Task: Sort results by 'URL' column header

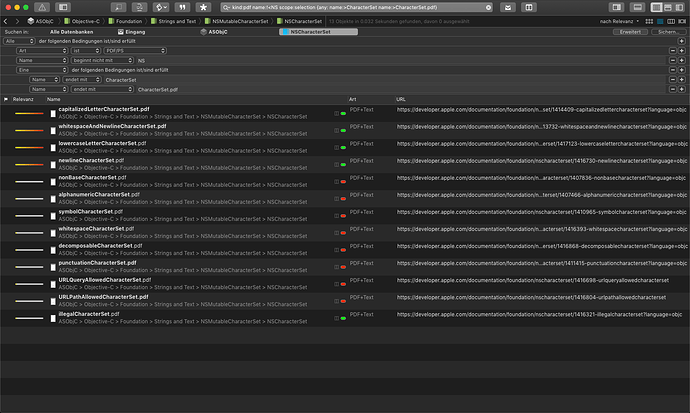Action: point(401,99)
